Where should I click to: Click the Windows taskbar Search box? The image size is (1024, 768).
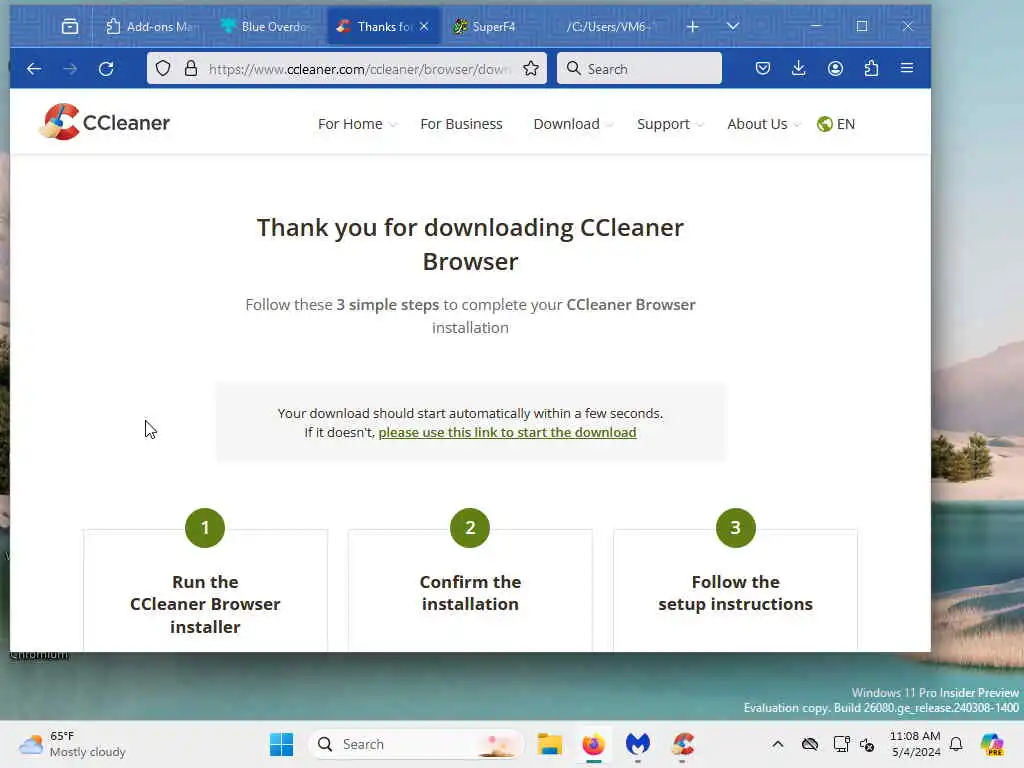point(417,744)
